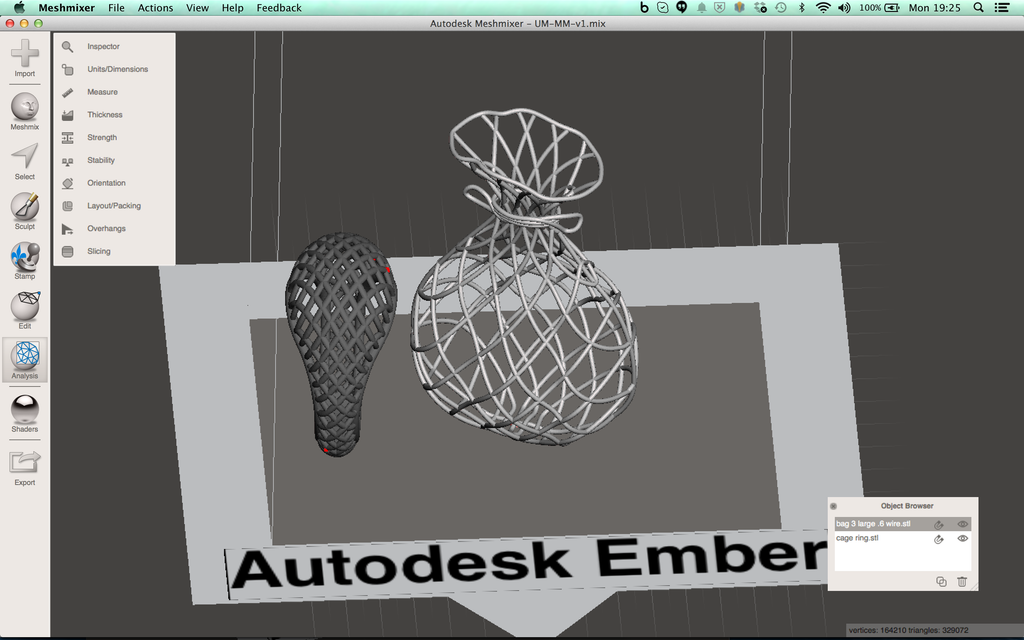Click the Import tool icon
Viewport: 1024px width, 640px height.
[25, 54]
